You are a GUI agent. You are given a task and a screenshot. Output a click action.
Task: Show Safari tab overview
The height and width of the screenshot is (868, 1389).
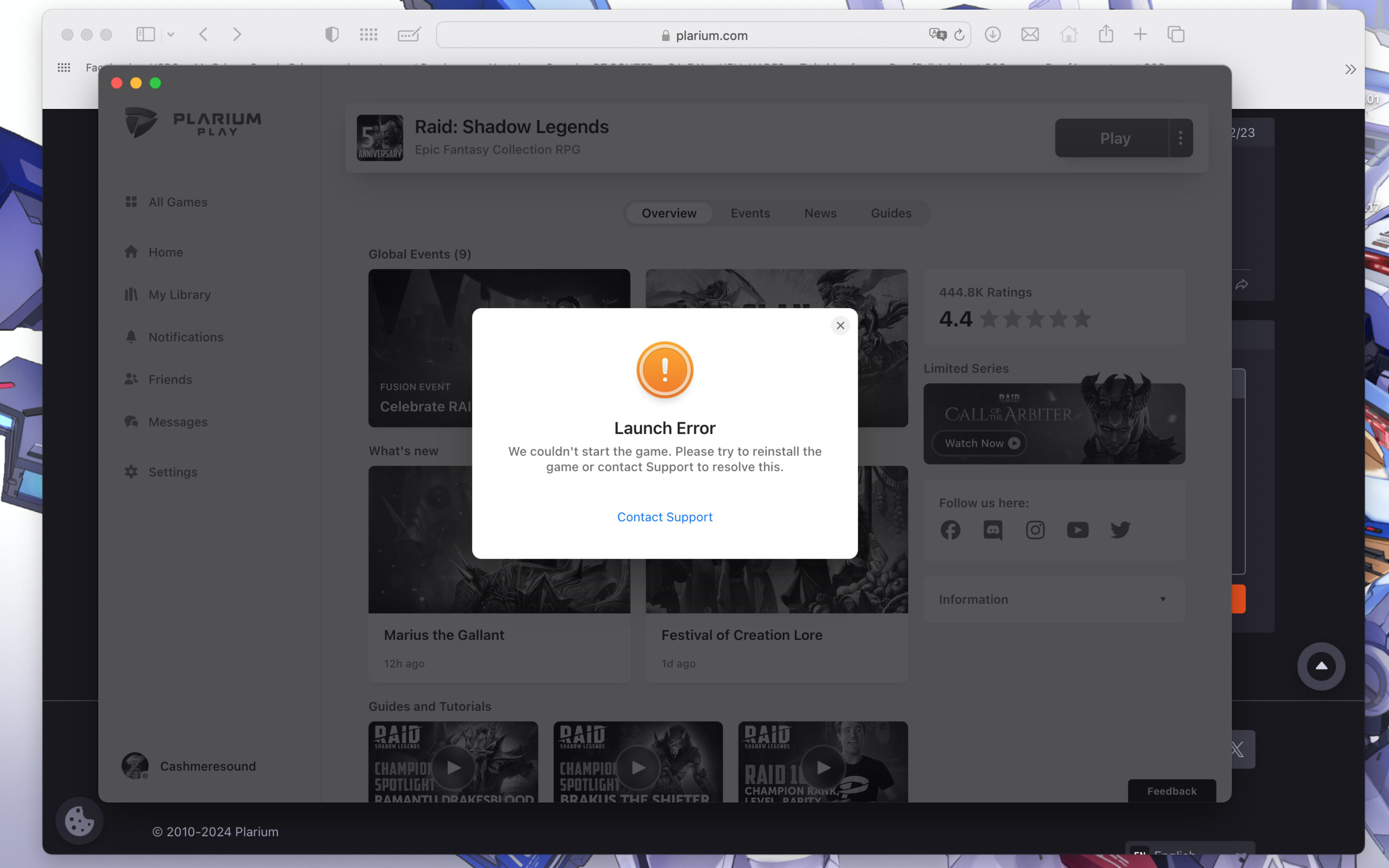[1175, 34]
